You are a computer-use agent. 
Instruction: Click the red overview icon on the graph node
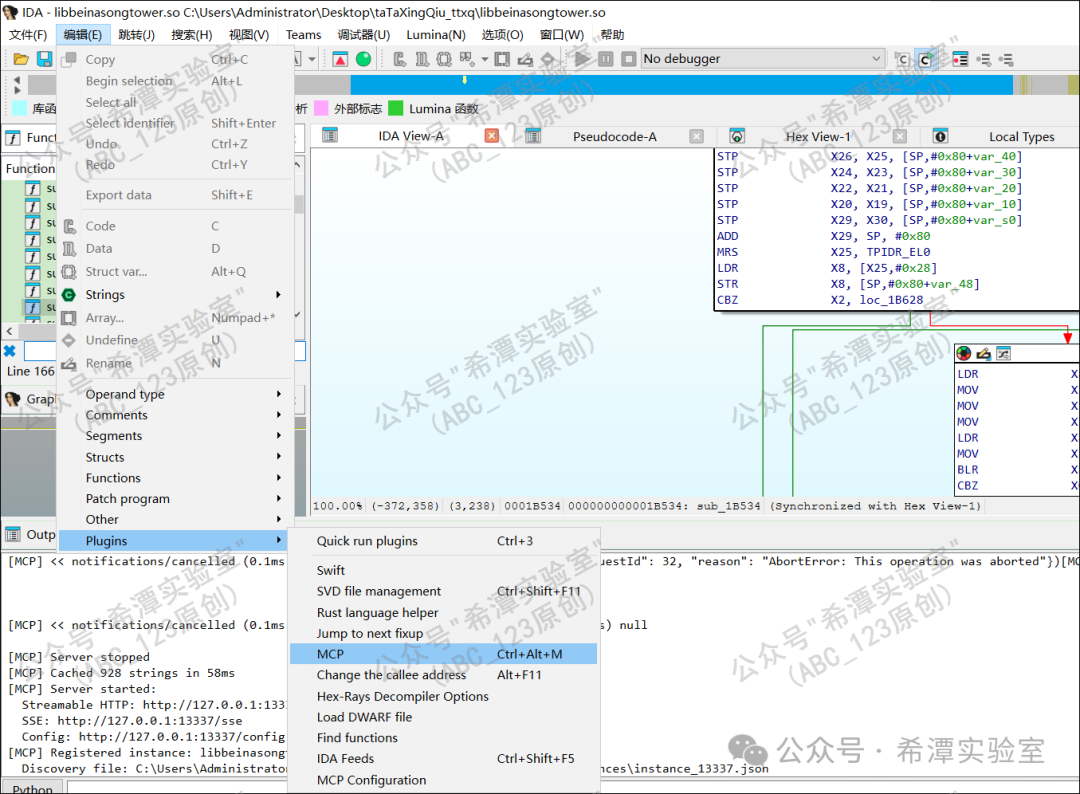tap(963, 353)
